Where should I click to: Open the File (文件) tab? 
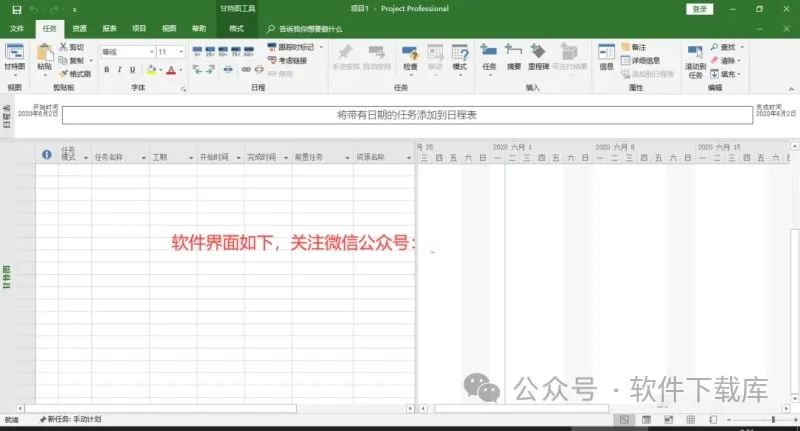pyautogui.click(x=17, y=29)
